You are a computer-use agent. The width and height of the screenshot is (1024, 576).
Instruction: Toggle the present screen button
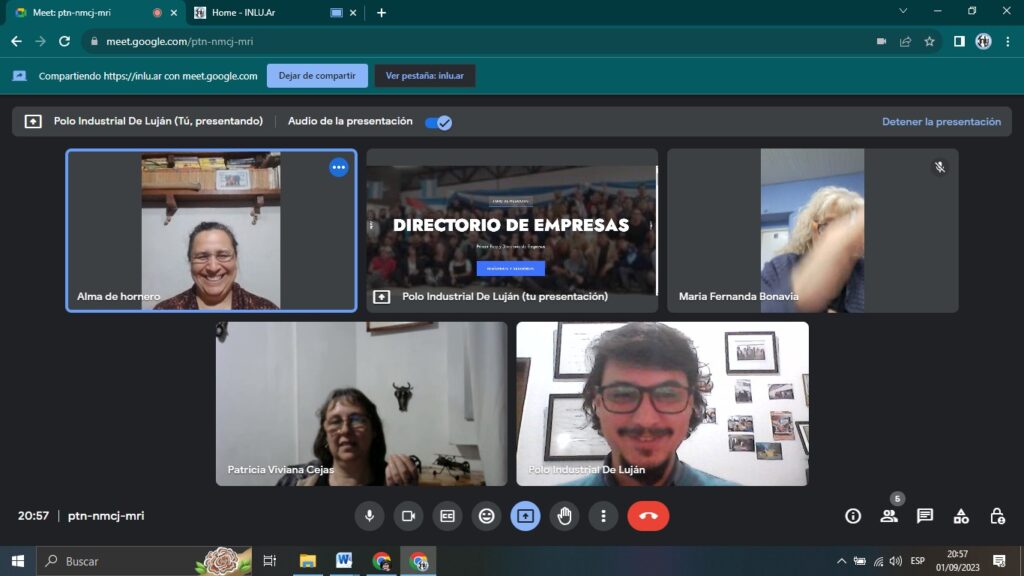click(525, 516)
